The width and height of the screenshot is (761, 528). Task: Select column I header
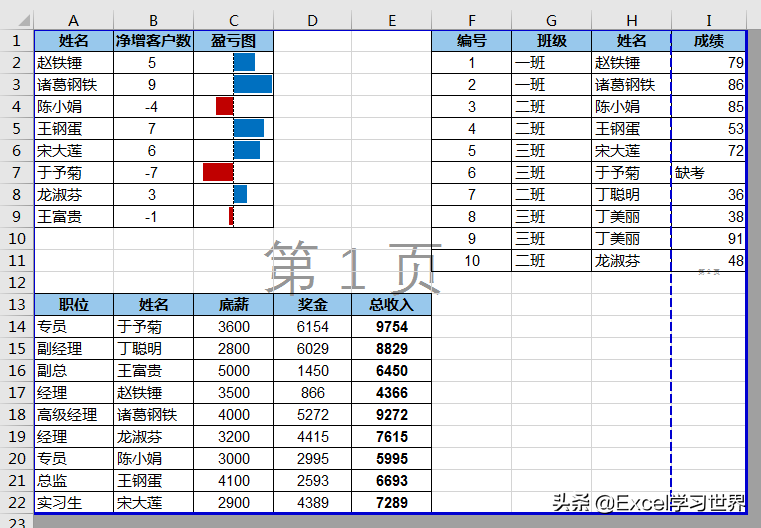[709, 20]
